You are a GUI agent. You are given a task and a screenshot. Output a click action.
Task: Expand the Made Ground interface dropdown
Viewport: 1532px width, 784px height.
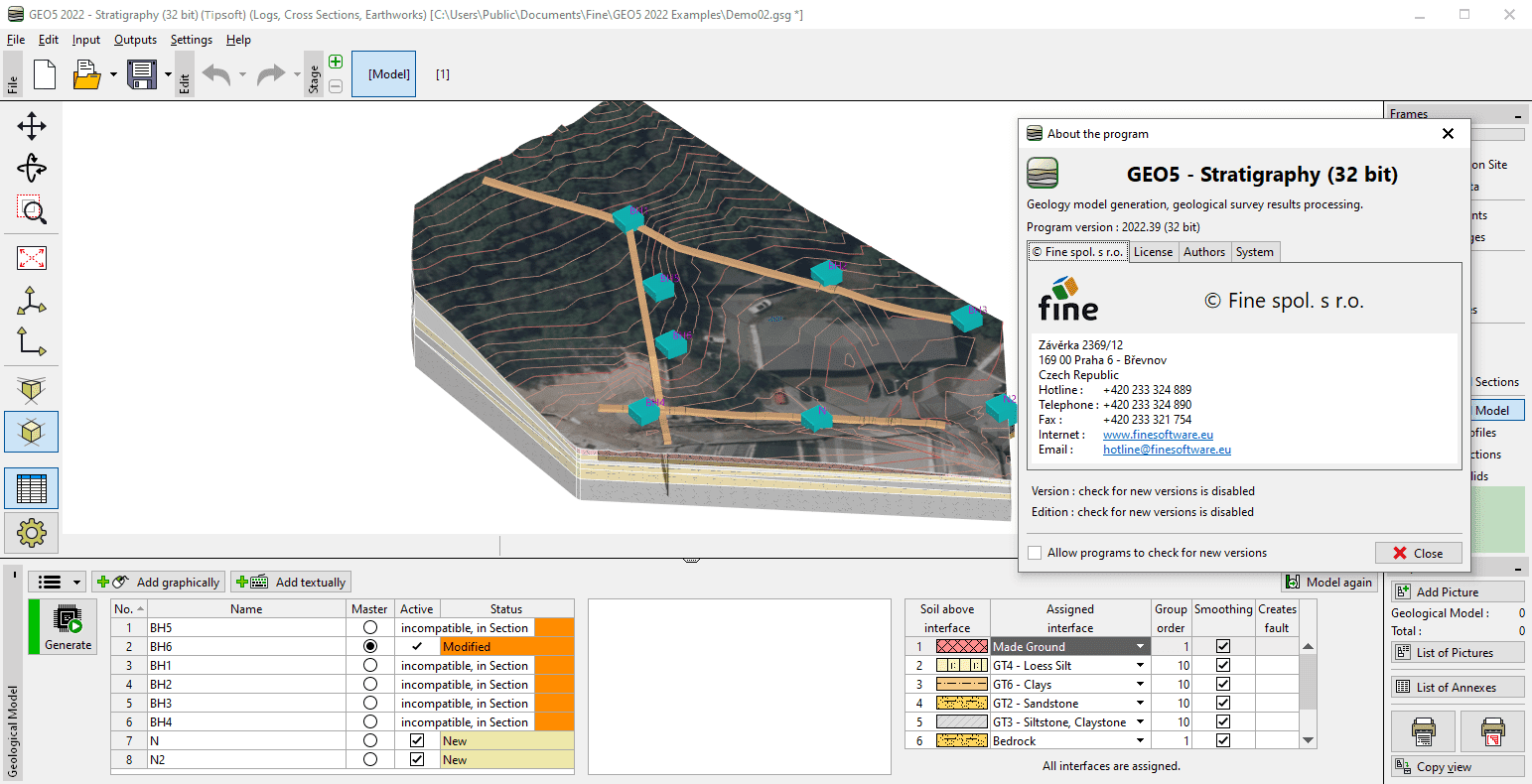coord(1140,647)
